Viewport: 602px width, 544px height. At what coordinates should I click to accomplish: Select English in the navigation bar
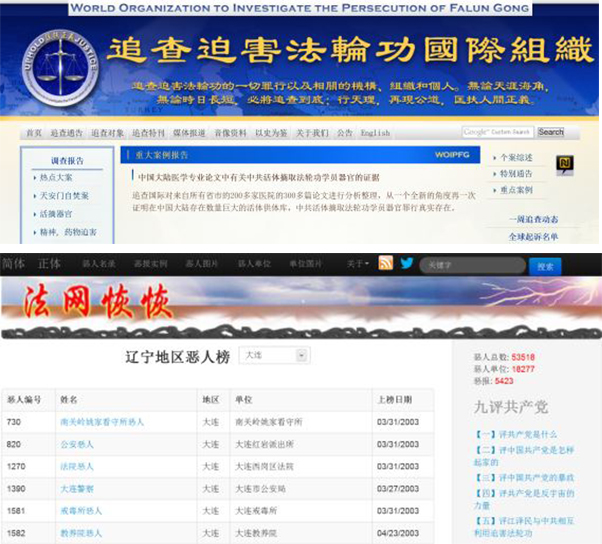click(x=375, y=133)
